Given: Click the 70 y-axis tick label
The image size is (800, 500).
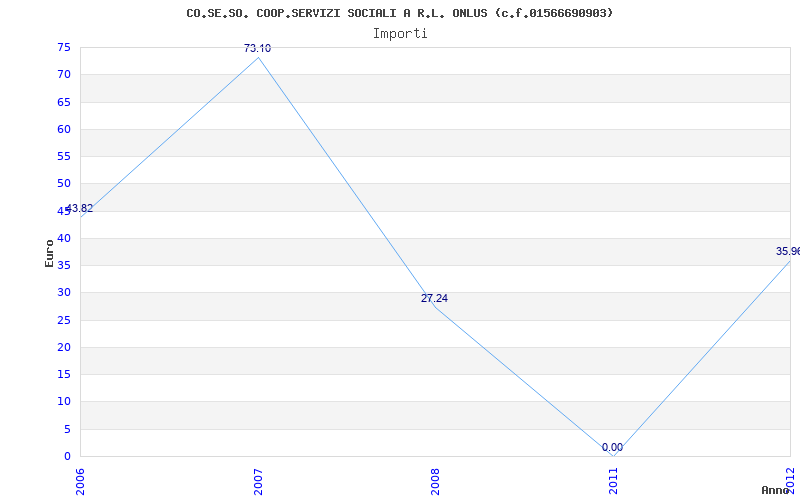Looking at the screenshot, I should pos(64,74).
